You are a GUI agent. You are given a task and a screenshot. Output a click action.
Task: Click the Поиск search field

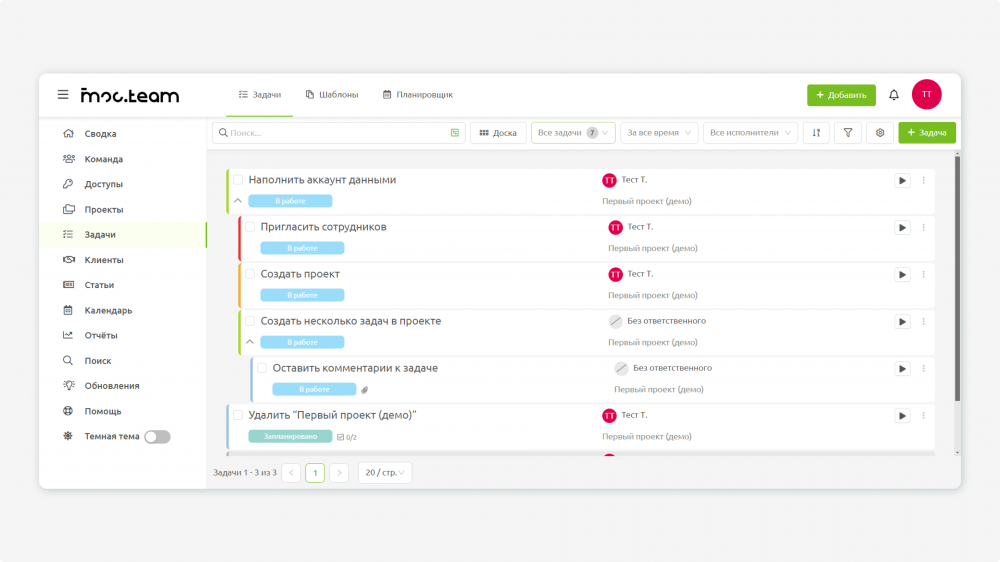coord(339,133)
